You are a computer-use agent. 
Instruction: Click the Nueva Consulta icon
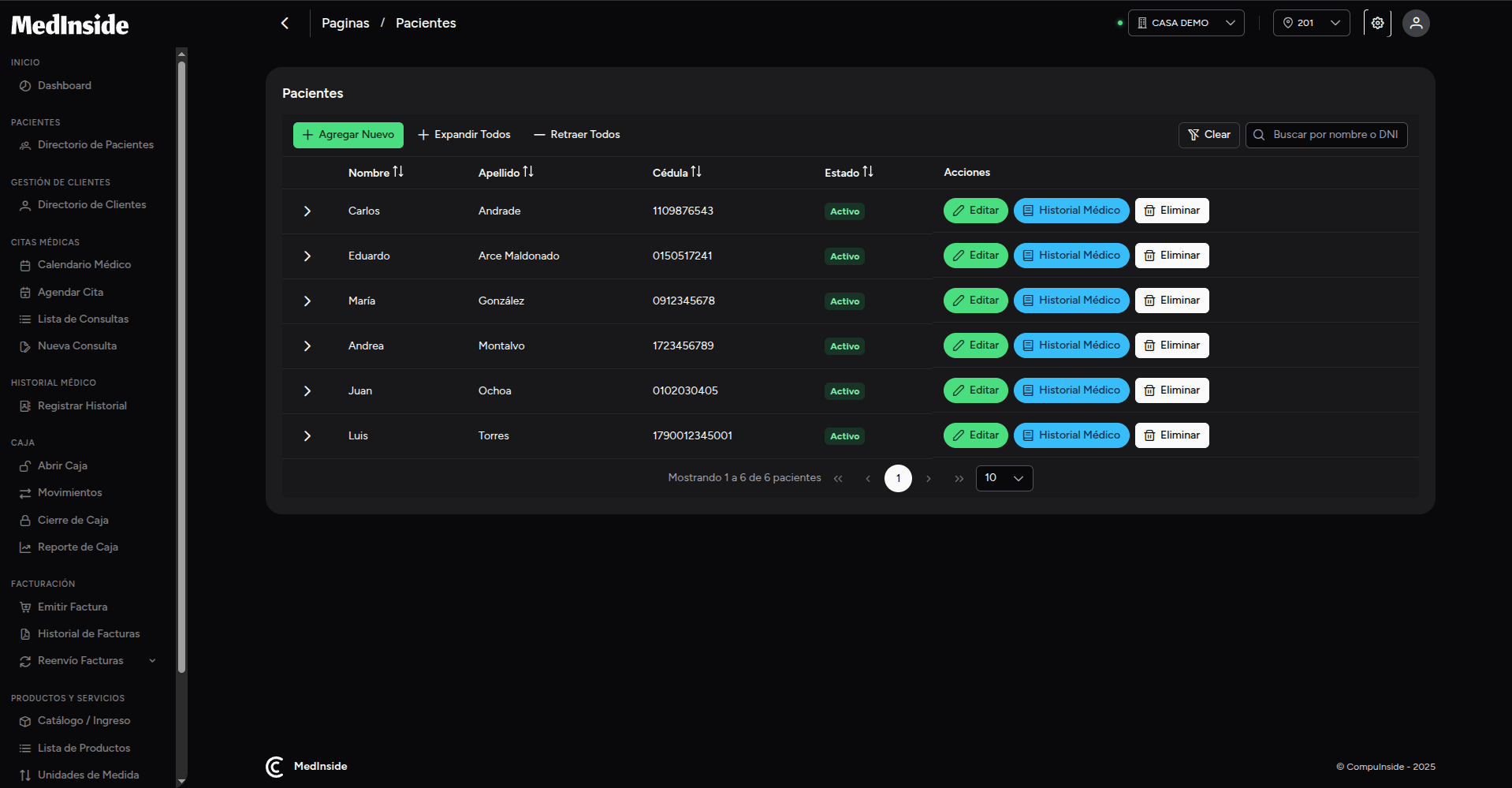pos(25,346)
